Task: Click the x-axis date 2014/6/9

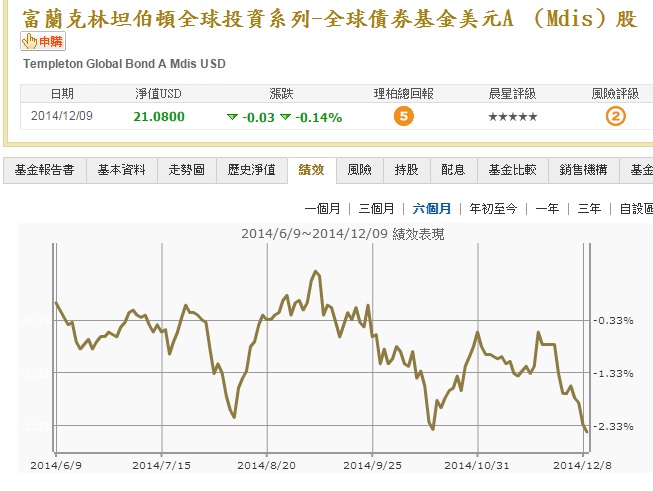Action: point(56,466)
